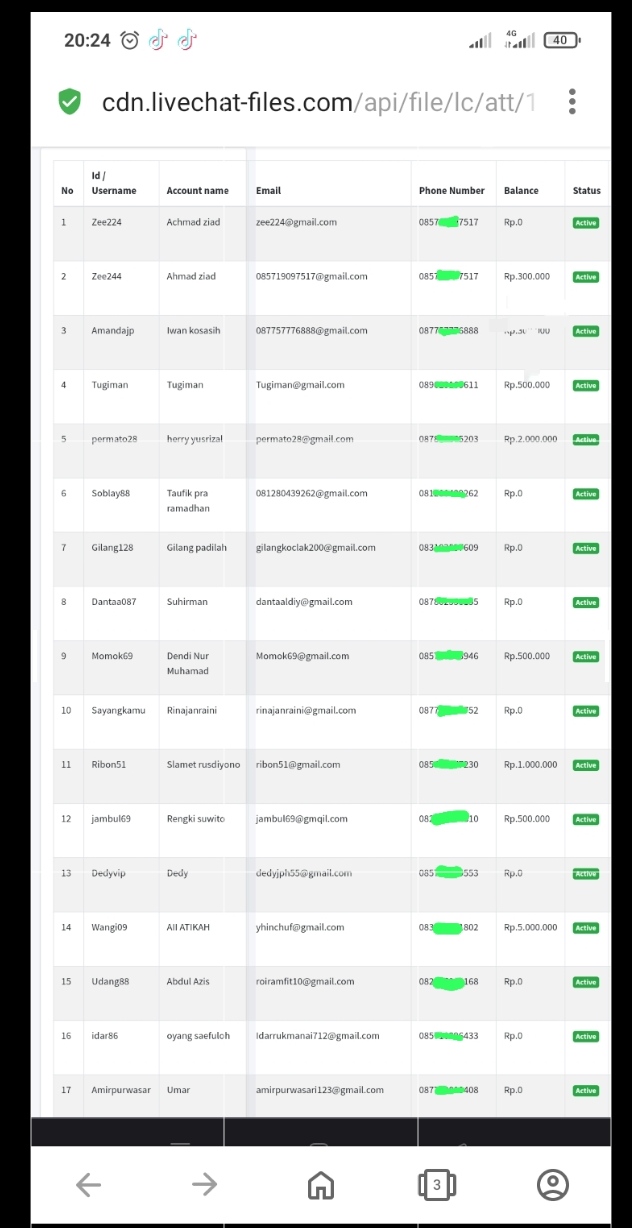Viewport: 632px width, 1228px height.
Task: Click email gilangkoclak200@gmail.com
Action: click(315, 548)
